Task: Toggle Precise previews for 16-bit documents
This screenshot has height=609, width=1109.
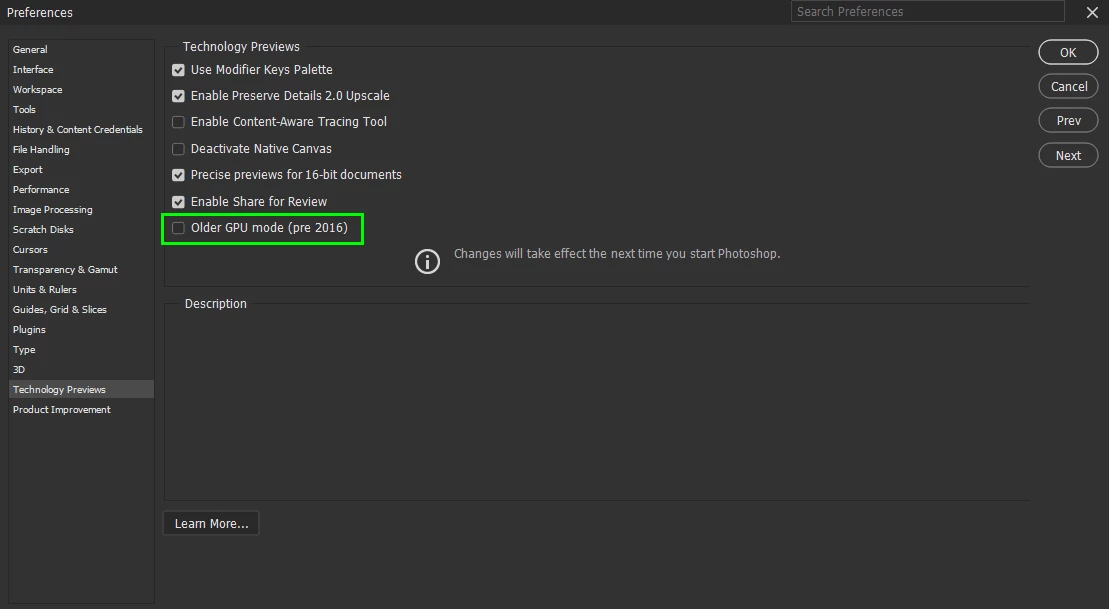Action: [178, 175]
